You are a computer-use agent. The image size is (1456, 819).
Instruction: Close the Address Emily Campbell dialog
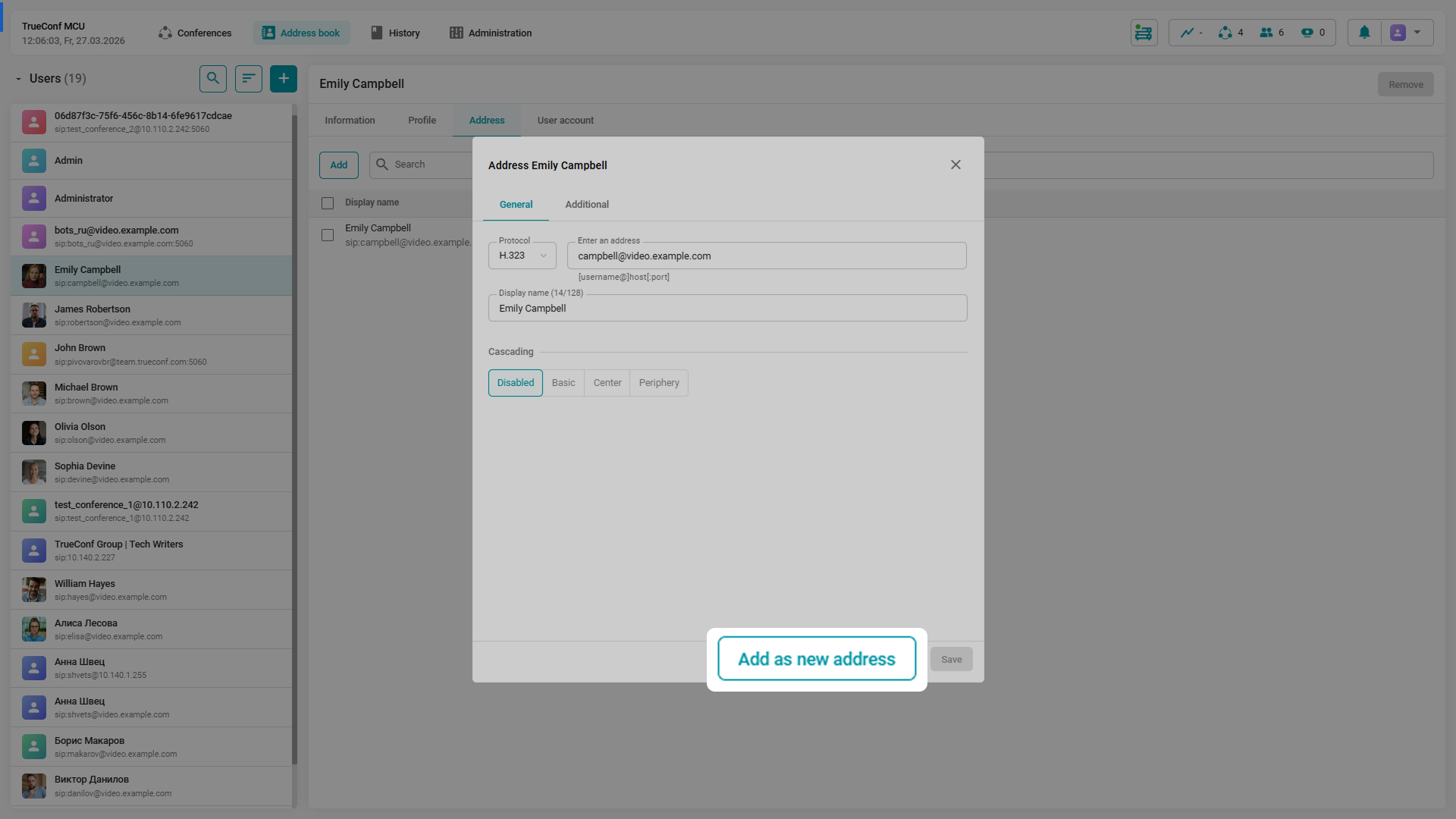[x=955, y=165]
